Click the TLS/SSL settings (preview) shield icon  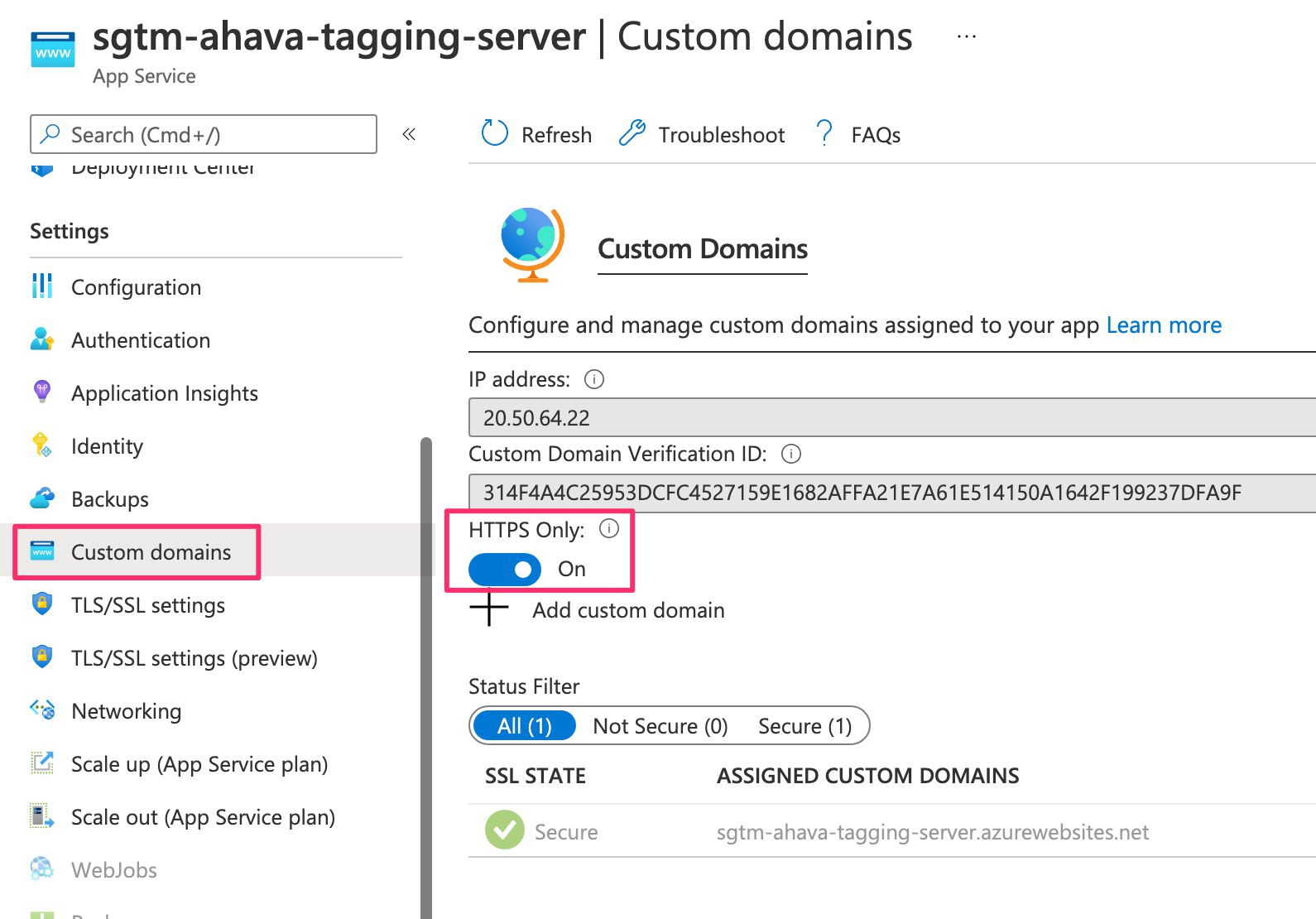[42, 657]
